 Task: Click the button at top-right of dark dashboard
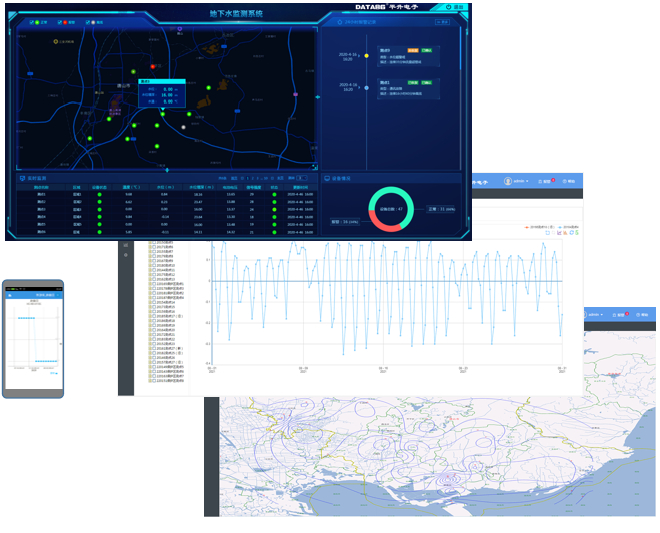click(x=457, y=7)
